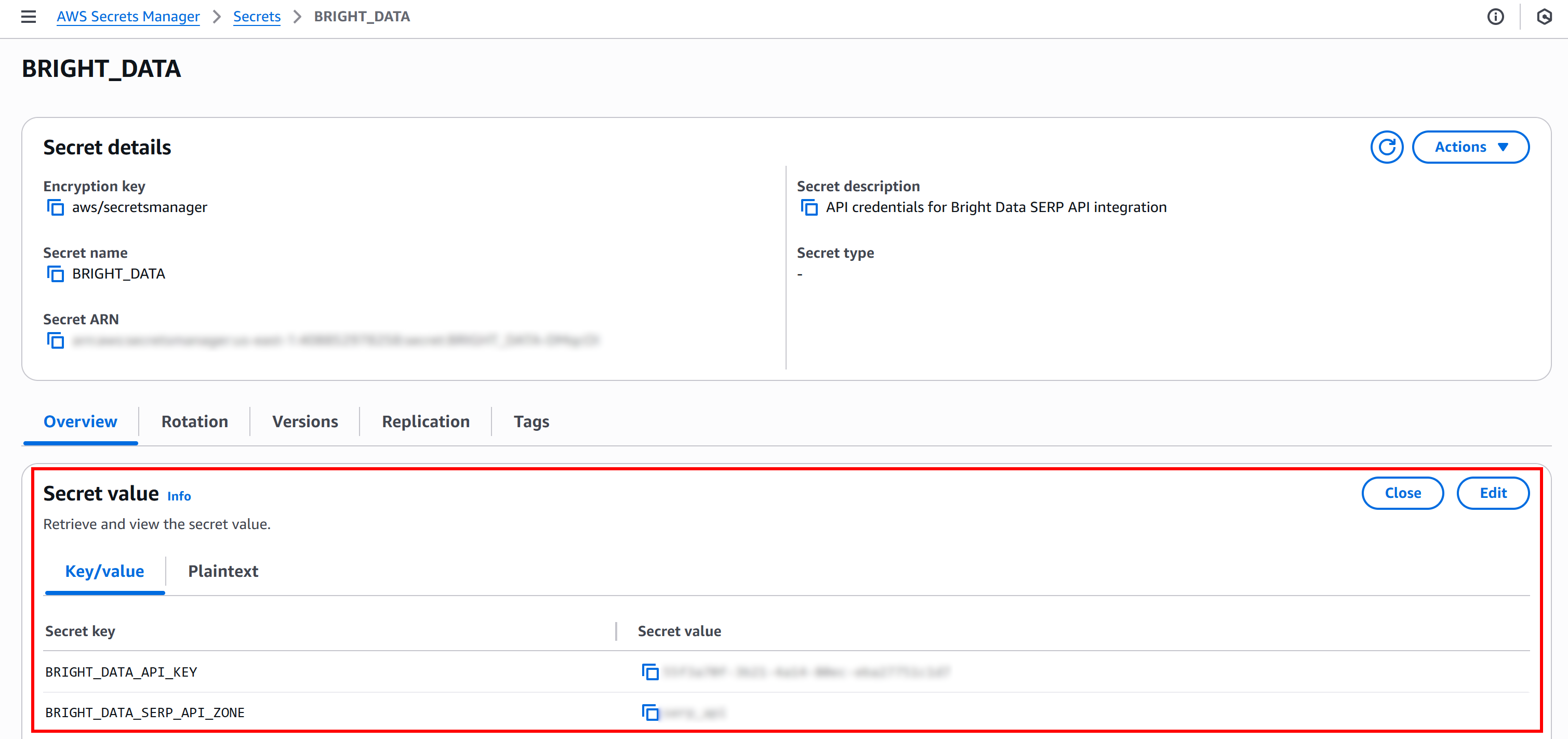Open the navigation hamburger menu
The image size is (1568, 739).
pyautogui.click(x=28, y=17)
